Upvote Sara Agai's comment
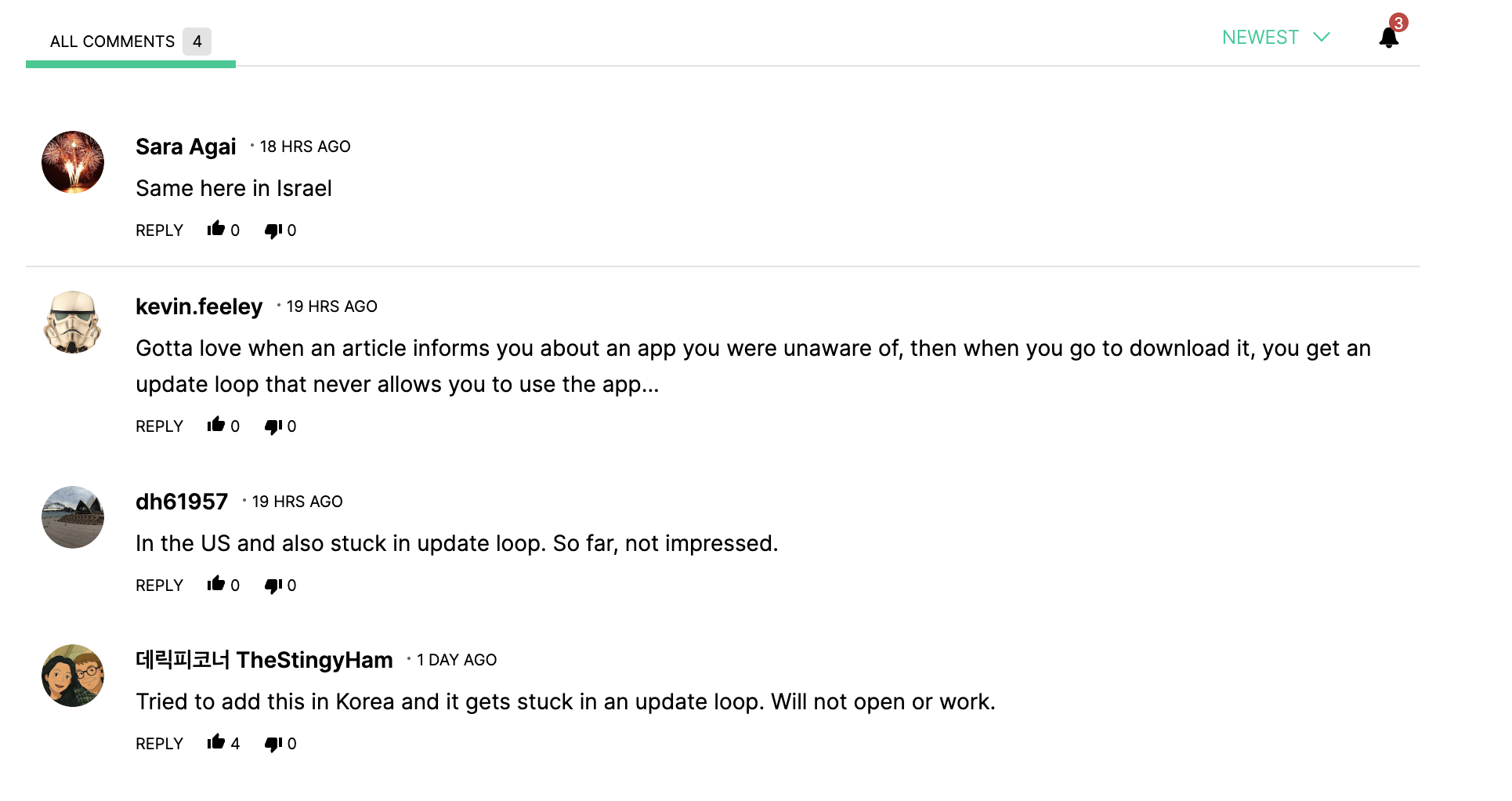The image size is (1512, 801). tap(216, 230)
